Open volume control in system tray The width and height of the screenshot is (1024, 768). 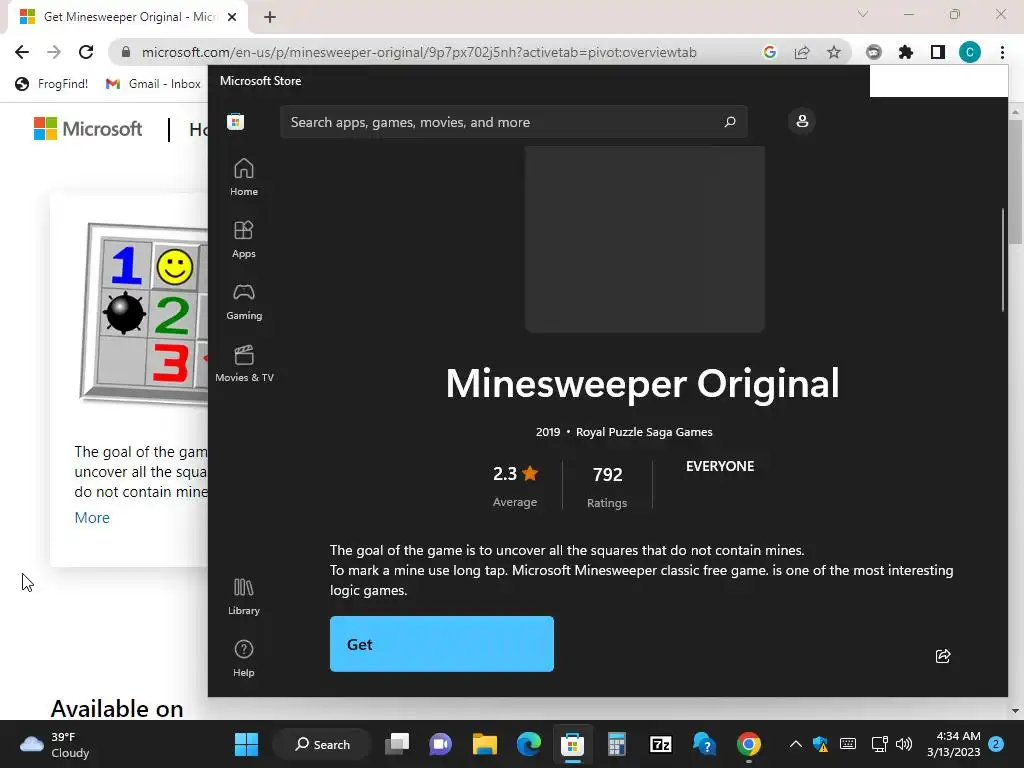[904, 744]
